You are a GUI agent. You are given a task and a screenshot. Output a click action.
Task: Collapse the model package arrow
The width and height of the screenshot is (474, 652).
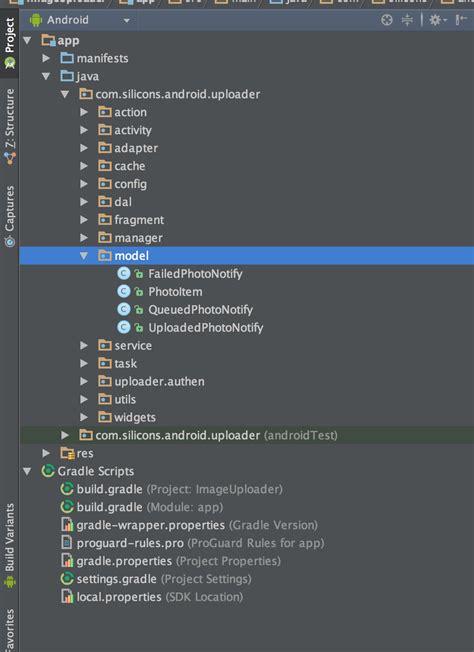click(x=84, y=255)
